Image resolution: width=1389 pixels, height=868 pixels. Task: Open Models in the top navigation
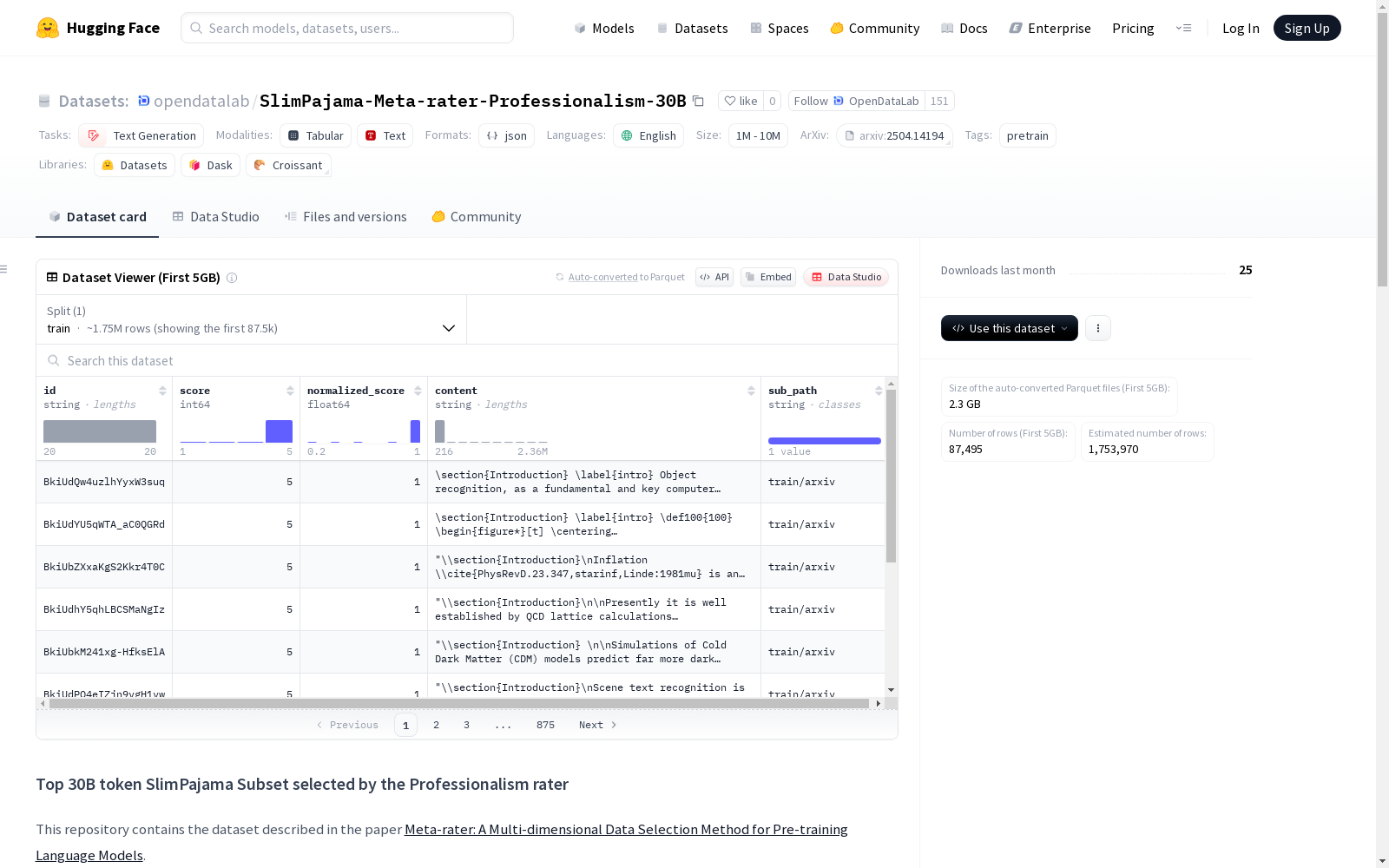tap(604, 28)
